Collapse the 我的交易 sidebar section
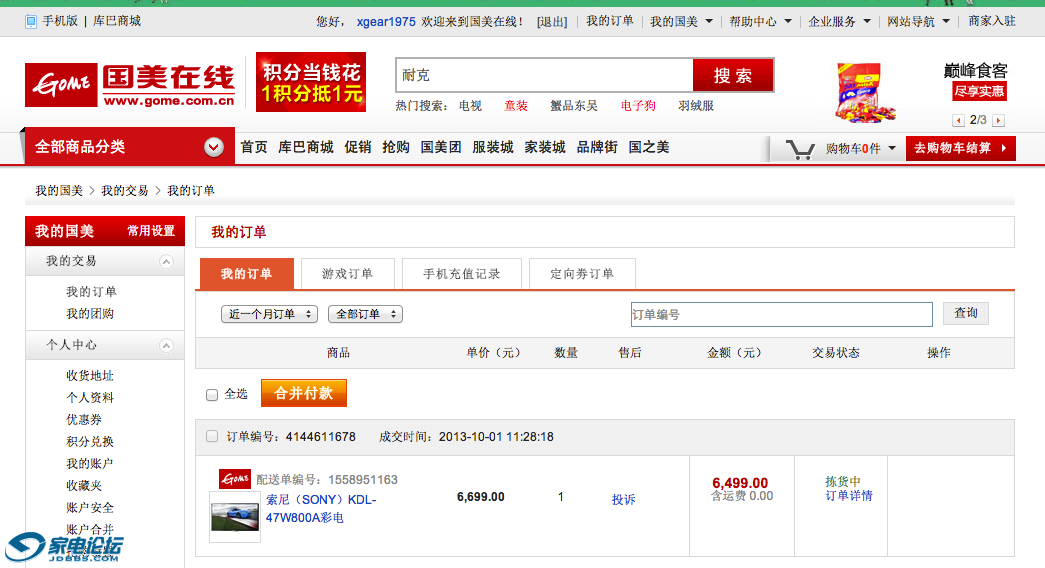 click(x=166, y=261)
